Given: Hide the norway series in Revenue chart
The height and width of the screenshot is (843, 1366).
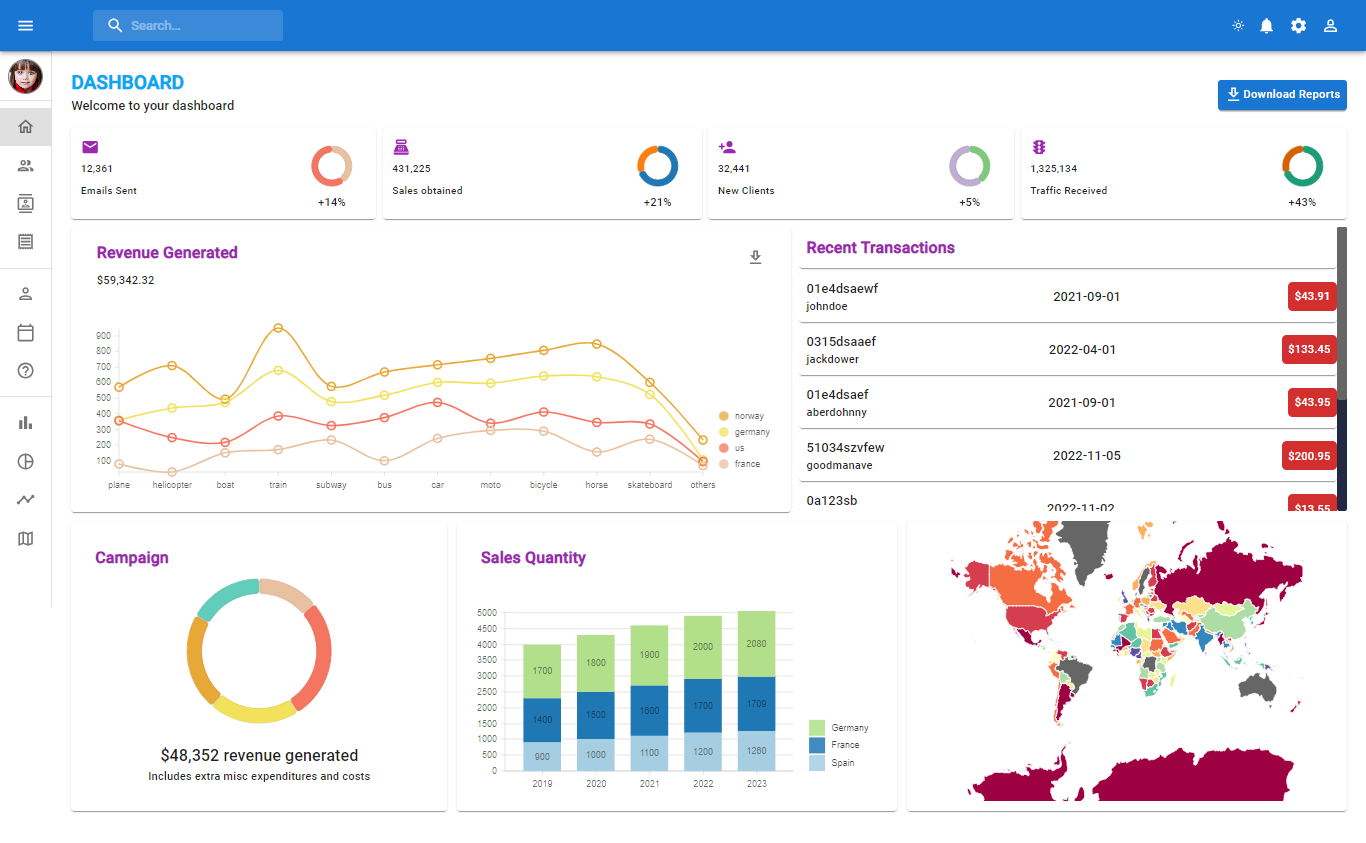Looking at the screenshot, I should 745,415.
